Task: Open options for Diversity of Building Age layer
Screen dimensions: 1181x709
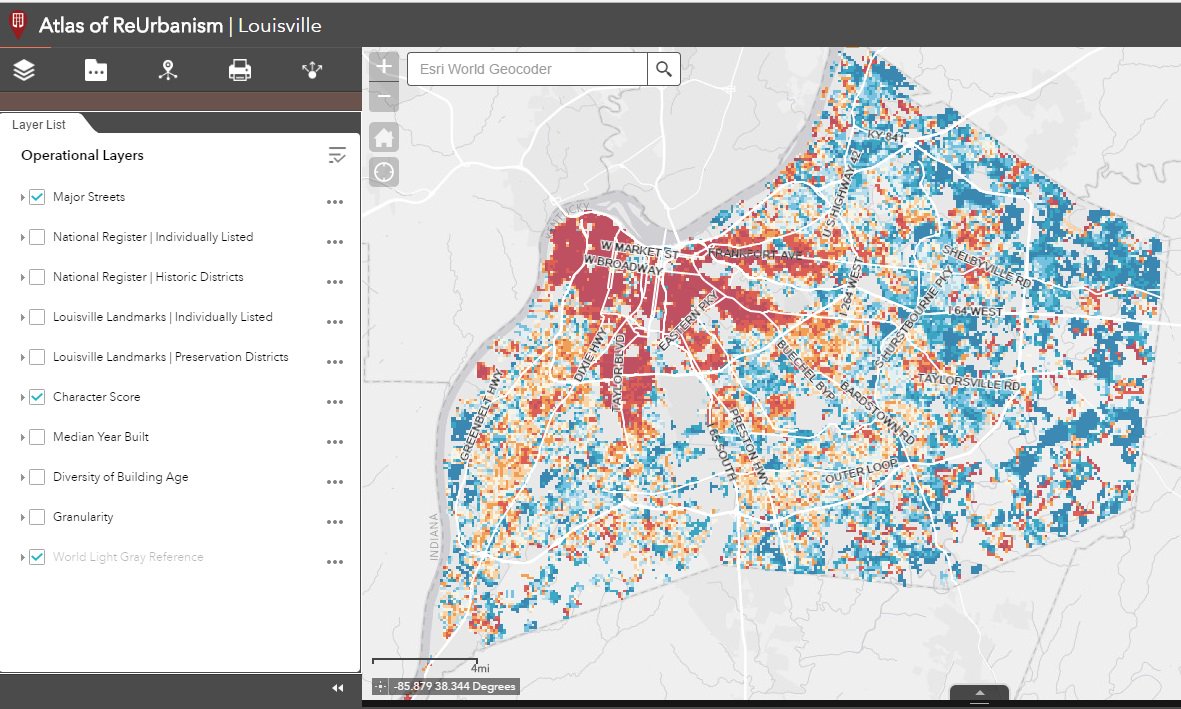Action: 335,482
